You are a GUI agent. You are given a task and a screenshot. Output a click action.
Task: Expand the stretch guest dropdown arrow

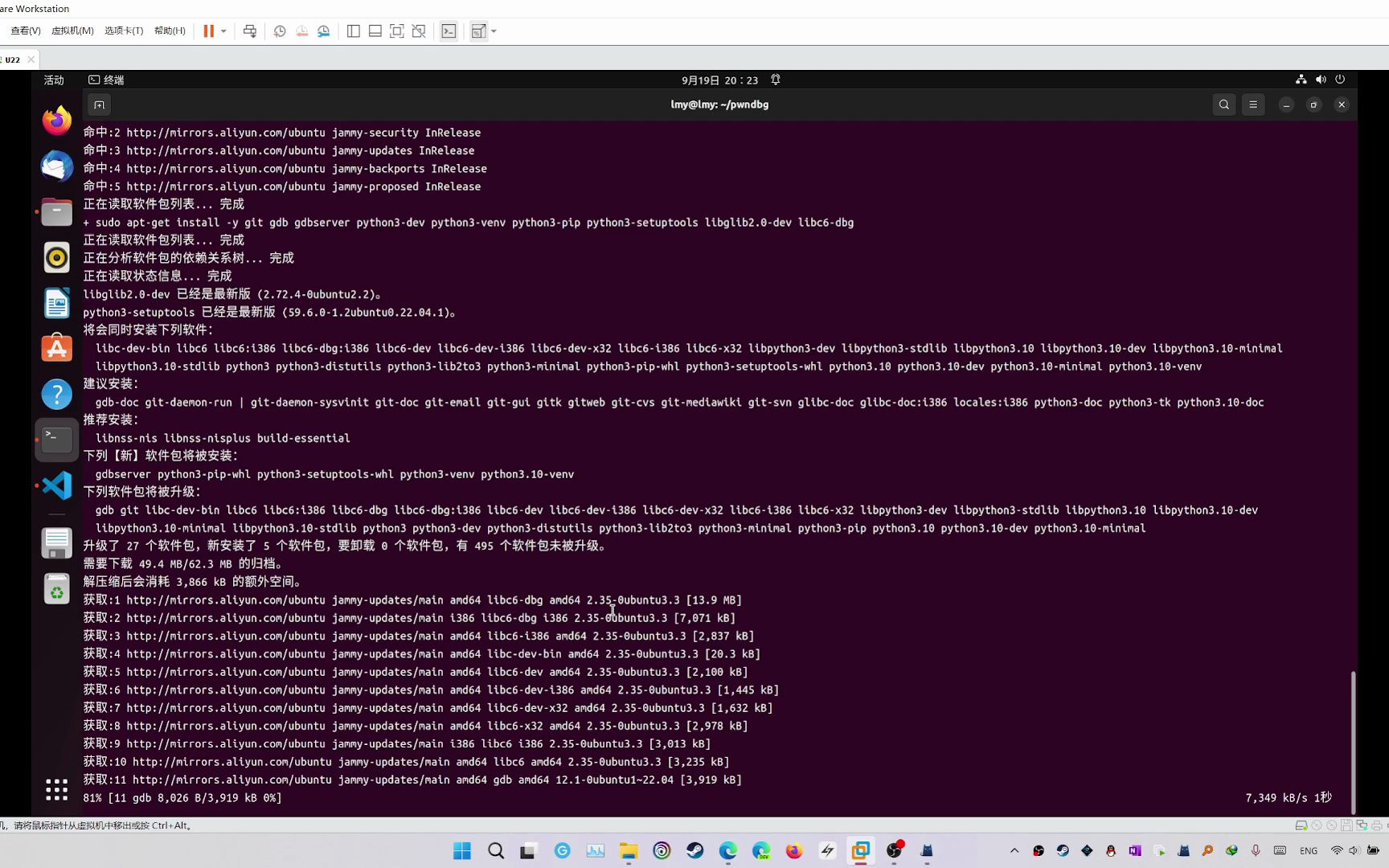pyautogui.click(x=494, y=31)
